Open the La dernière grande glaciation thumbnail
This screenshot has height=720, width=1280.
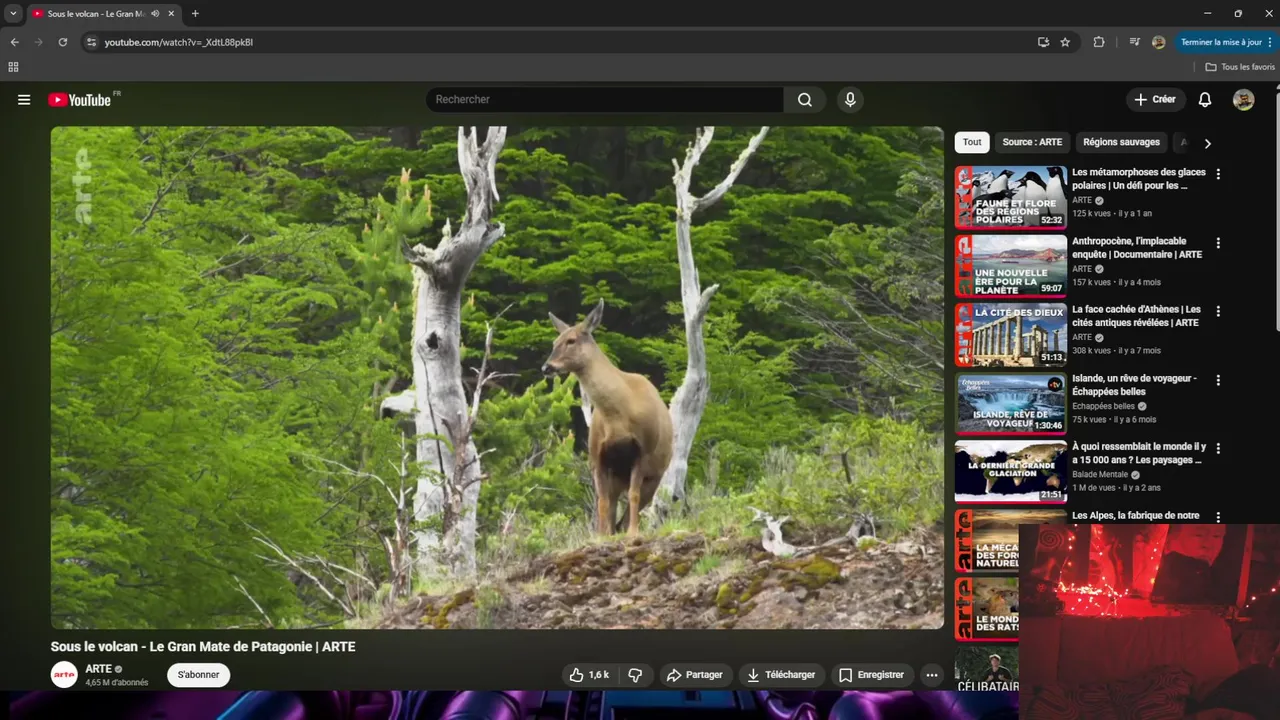tap(1010, 471)
